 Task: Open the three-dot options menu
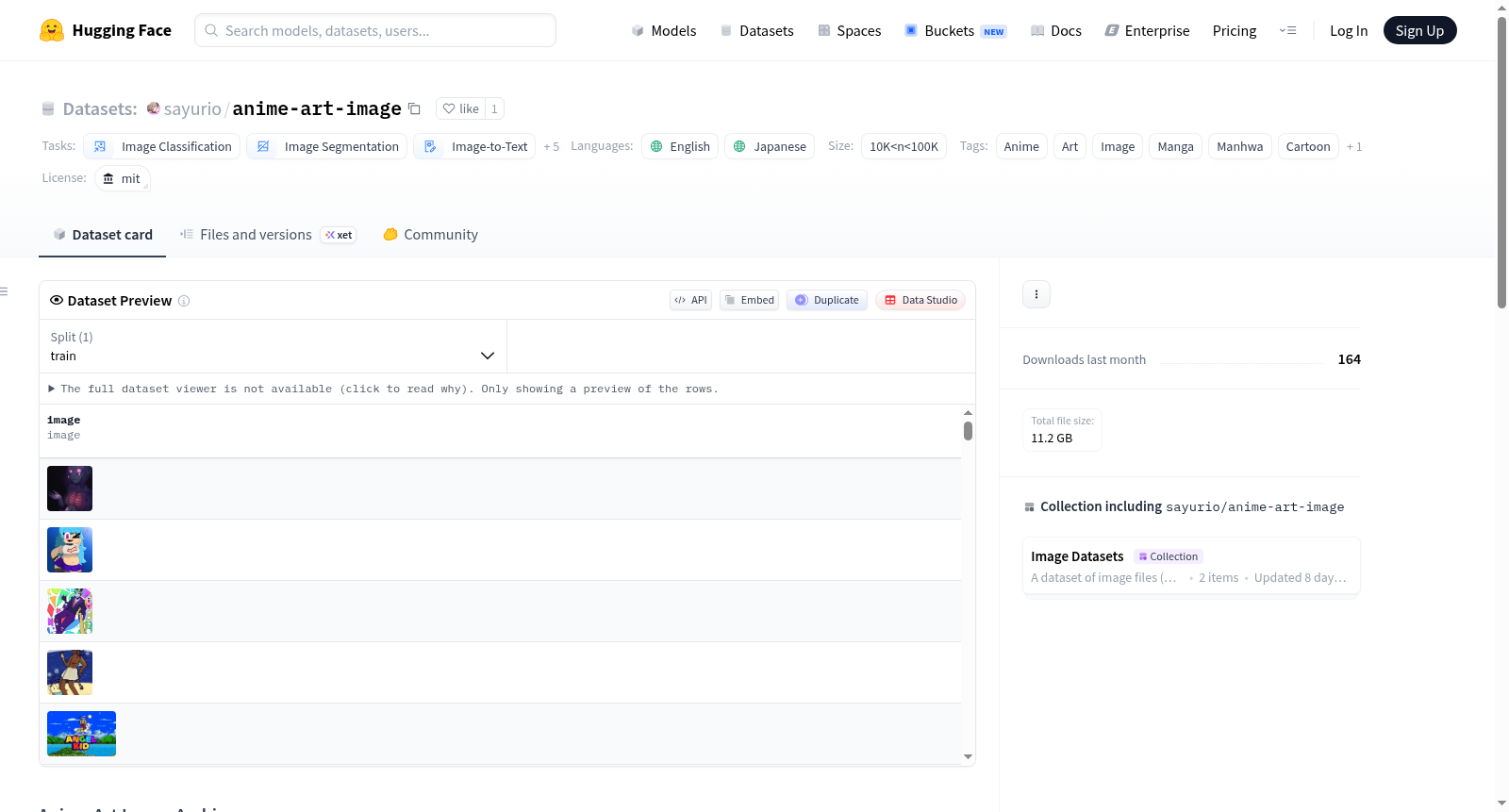point(1036,294)
